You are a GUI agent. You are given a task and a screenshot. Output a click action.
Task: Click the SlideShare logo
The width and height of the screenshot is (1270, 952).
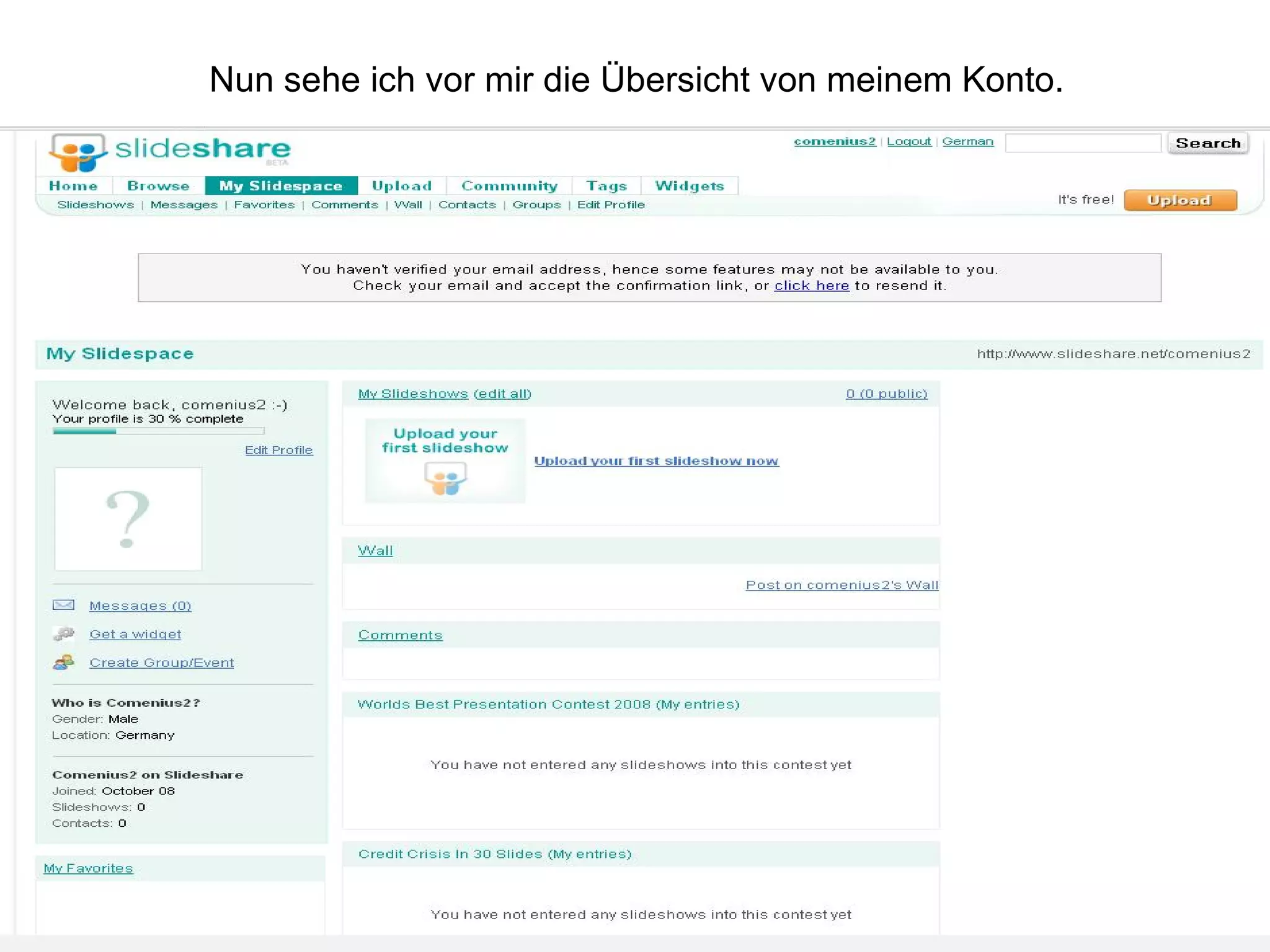pyautogui.click(x=169, y=152)
